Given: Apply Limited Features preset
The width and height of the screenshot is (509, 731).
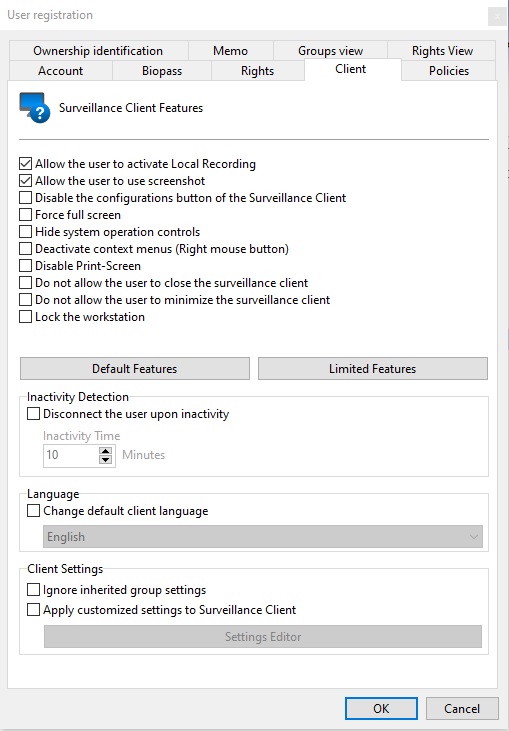Looking at the screenshot, I should click(372, 369).
